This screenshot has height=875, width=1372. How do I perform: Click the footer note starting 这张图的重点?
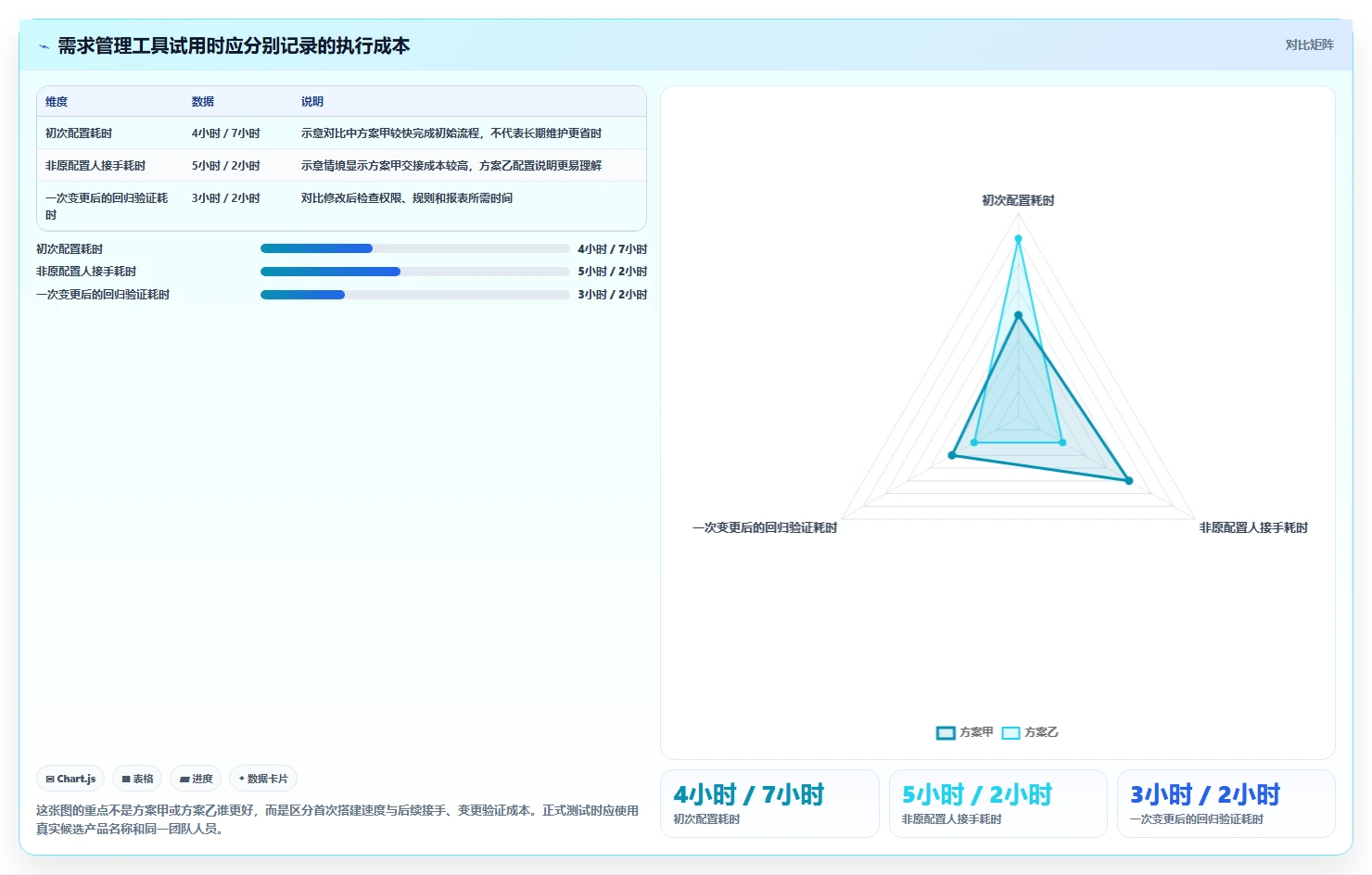(x=337, y=819)
